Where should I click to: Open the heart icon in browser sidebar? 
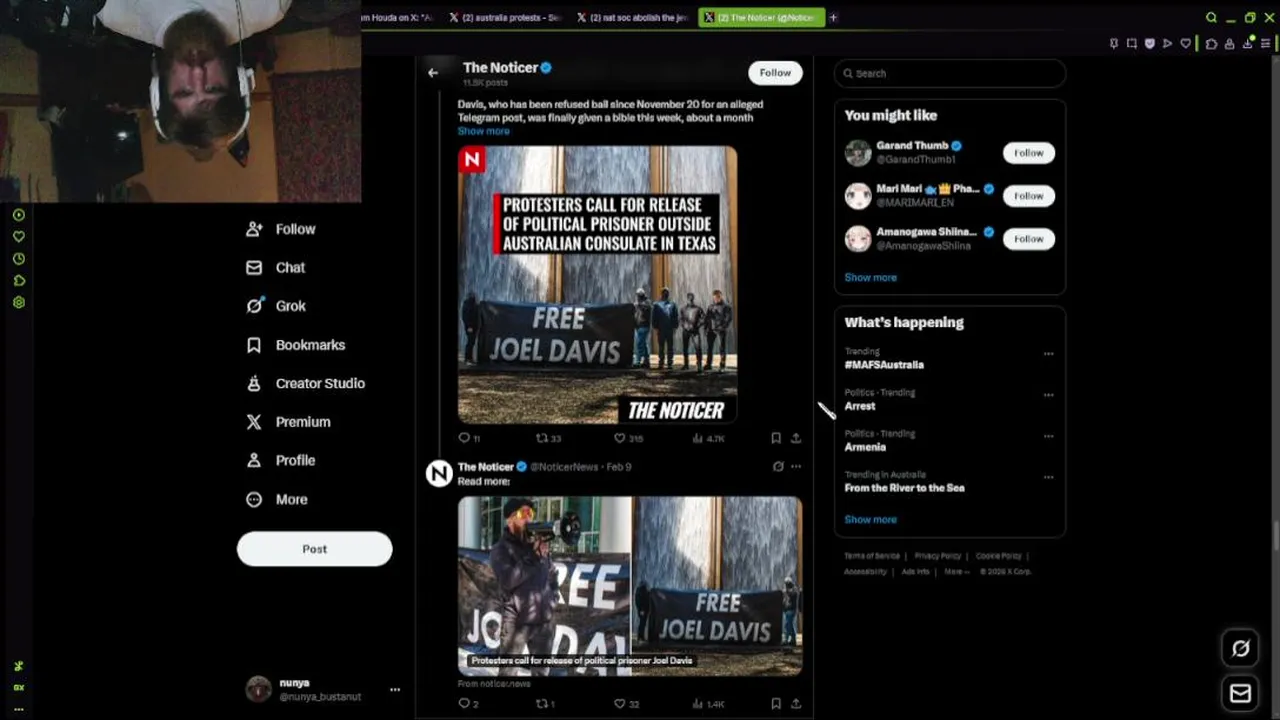click(x=19, y=237)
